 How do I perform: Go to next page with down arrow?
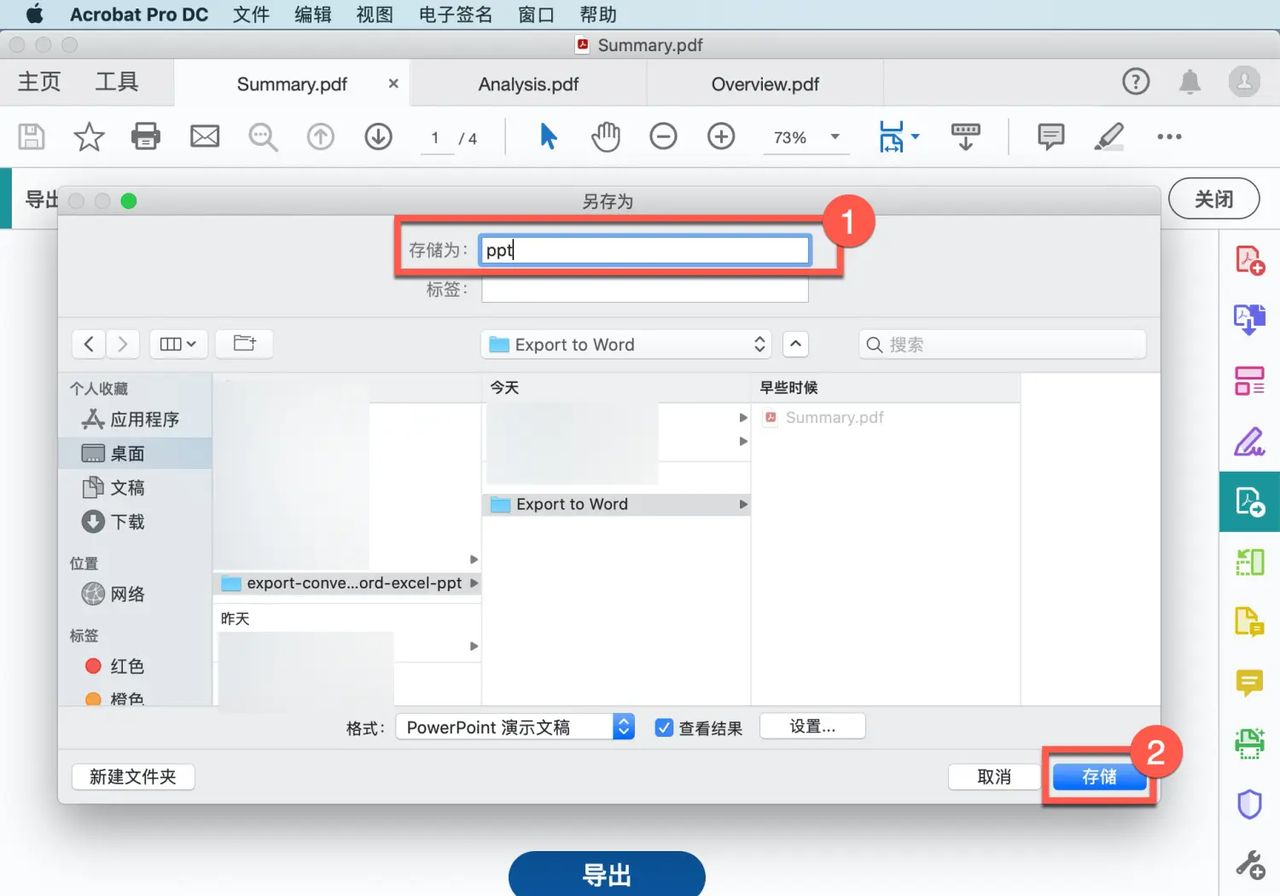pyautogui.click(x=378, y=137)
